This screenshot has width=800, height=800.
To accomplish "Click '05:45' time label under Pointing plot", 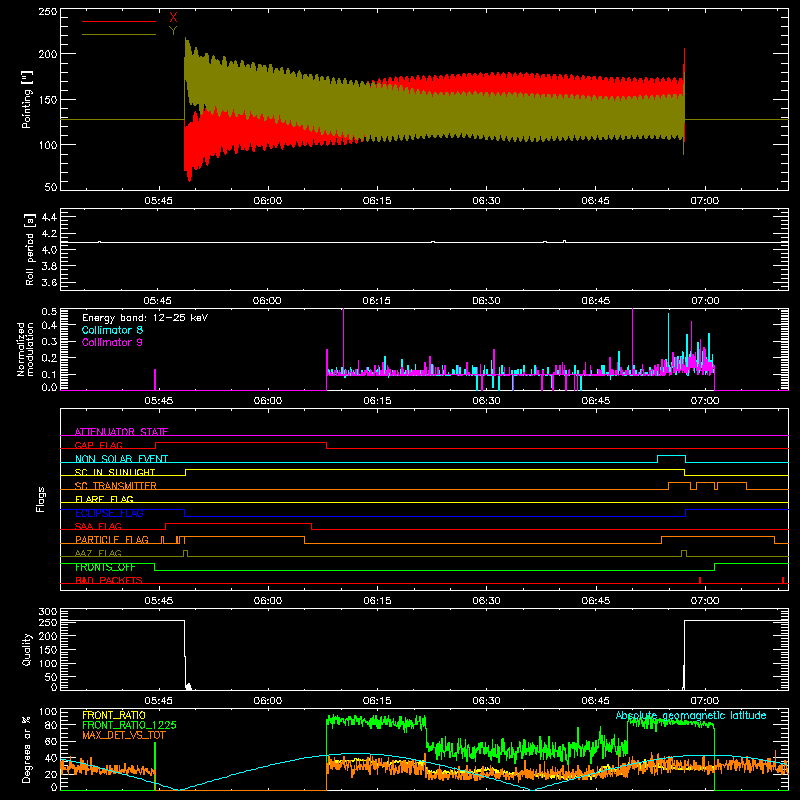I will (x=159, y=201).
